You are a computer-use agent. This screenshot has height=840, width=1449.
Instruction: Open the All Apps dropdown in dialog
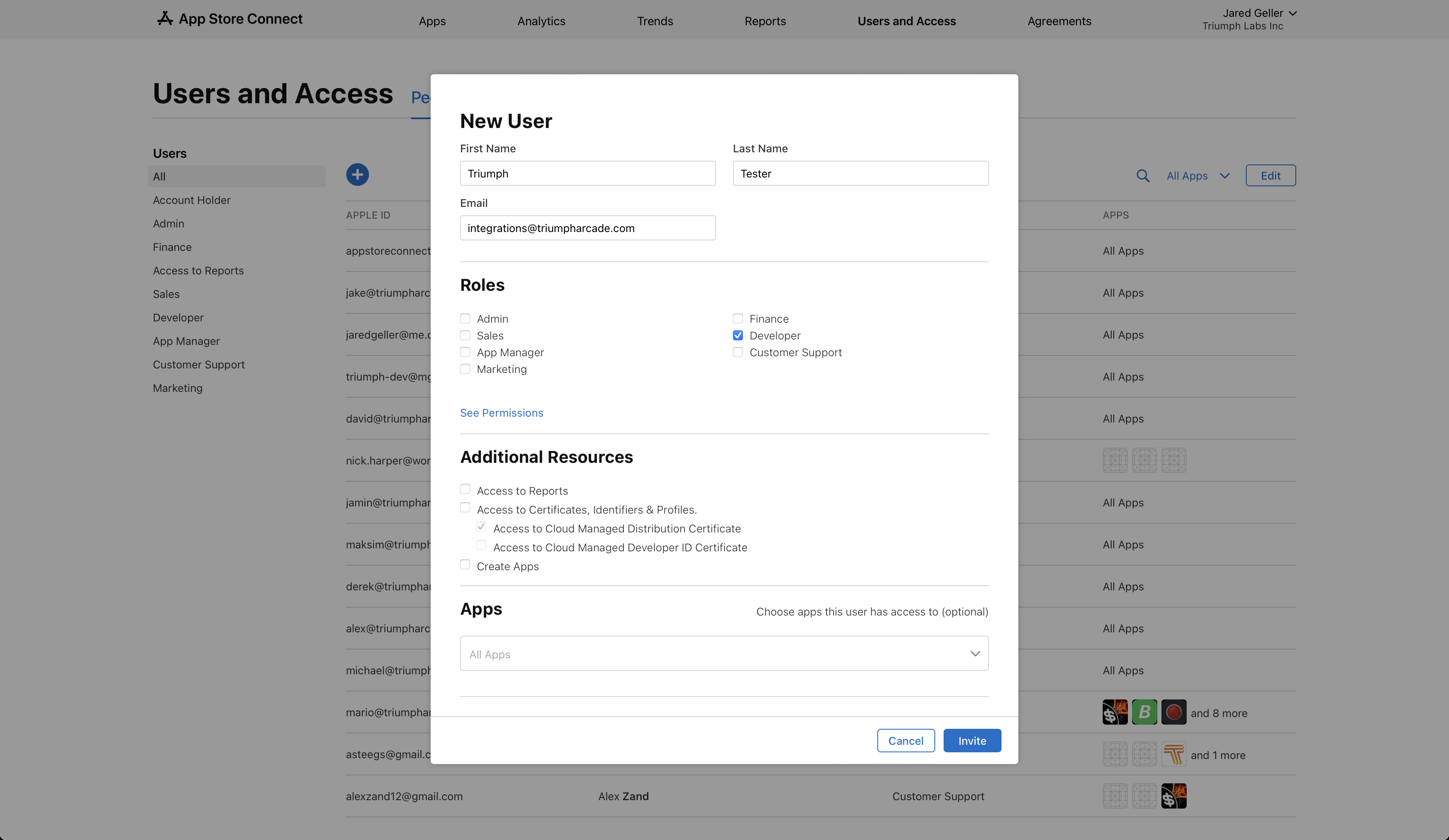(724, 653)
